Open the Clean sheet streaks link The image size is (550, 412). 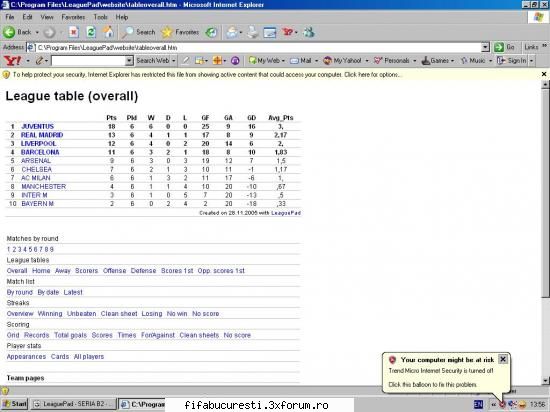click(119, 313)
